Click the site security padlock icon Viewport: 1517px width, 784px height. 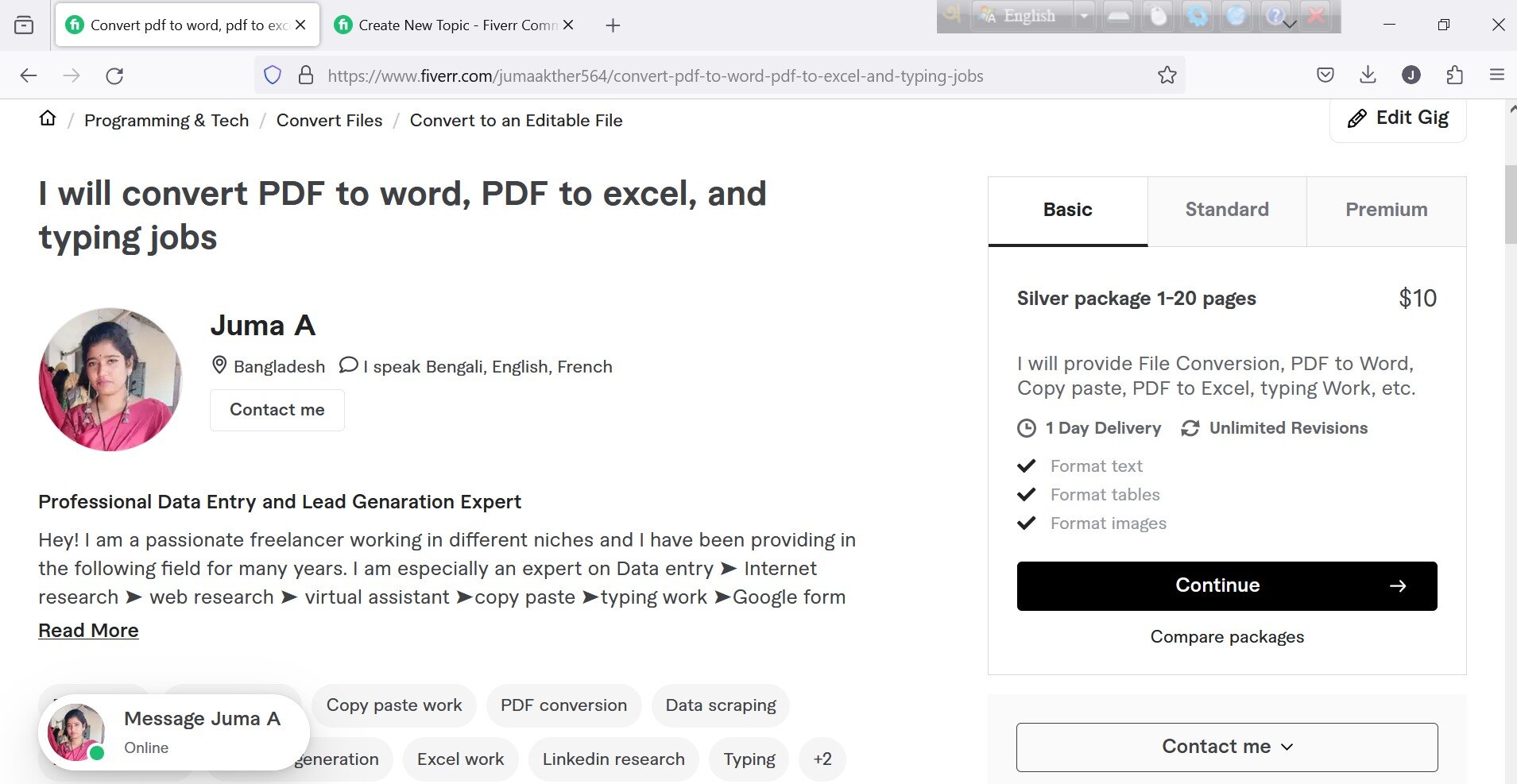[x=305, y=75]
